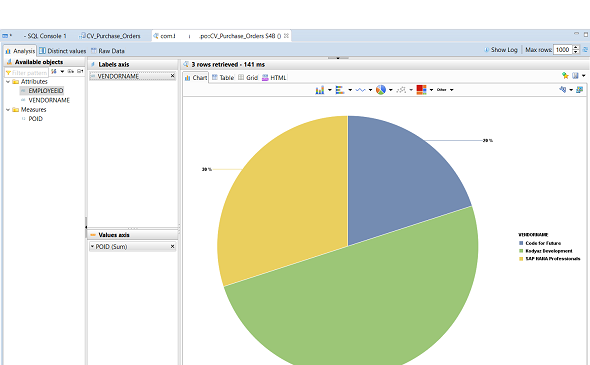Screen dimensions: 590x365
Task: Remove POID (Sum) from Values axis
Action: (172, 246)
